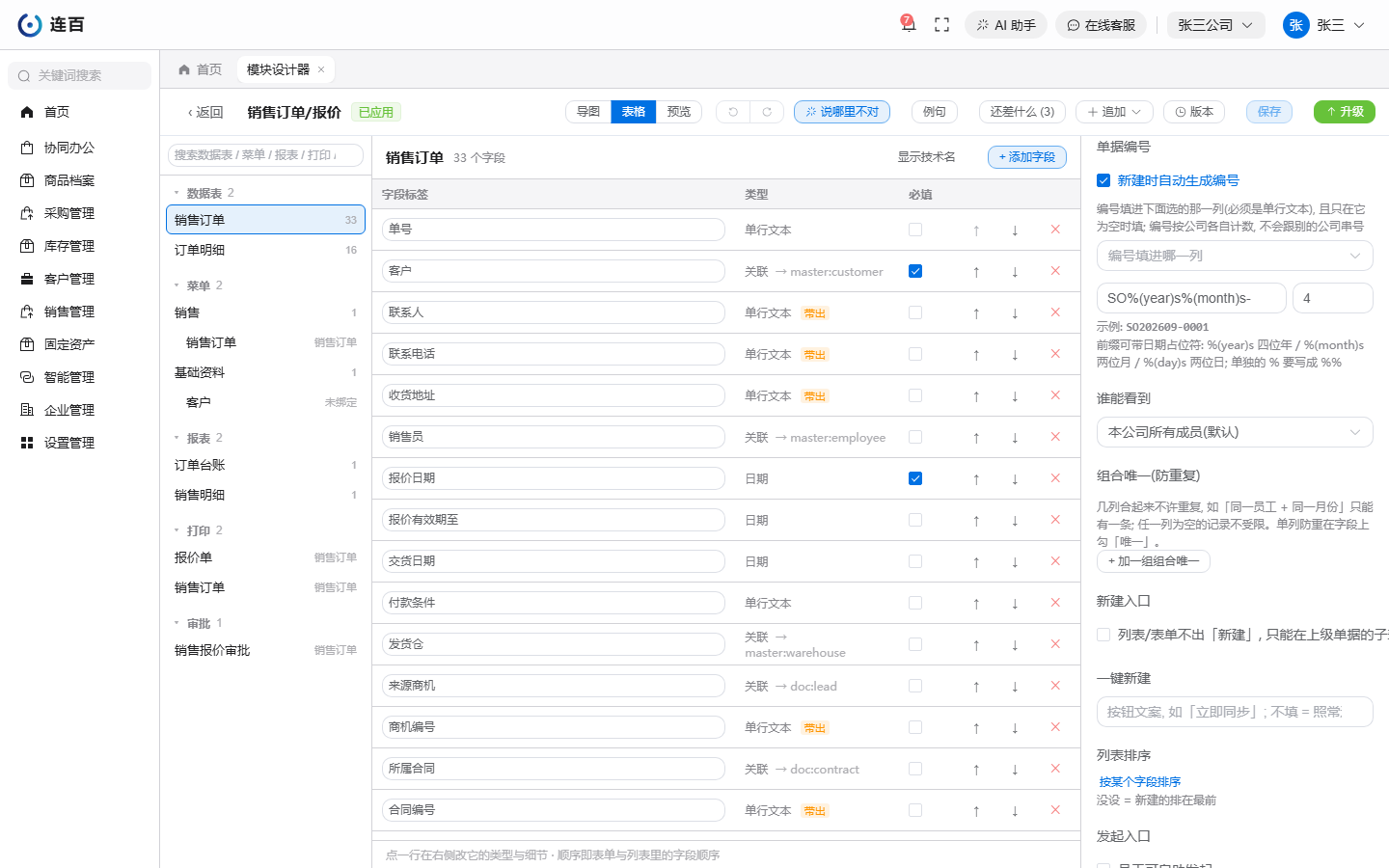
Task: Open the 追加 dropdown button
Action: pyautogui.click(x=1114, y=112)
